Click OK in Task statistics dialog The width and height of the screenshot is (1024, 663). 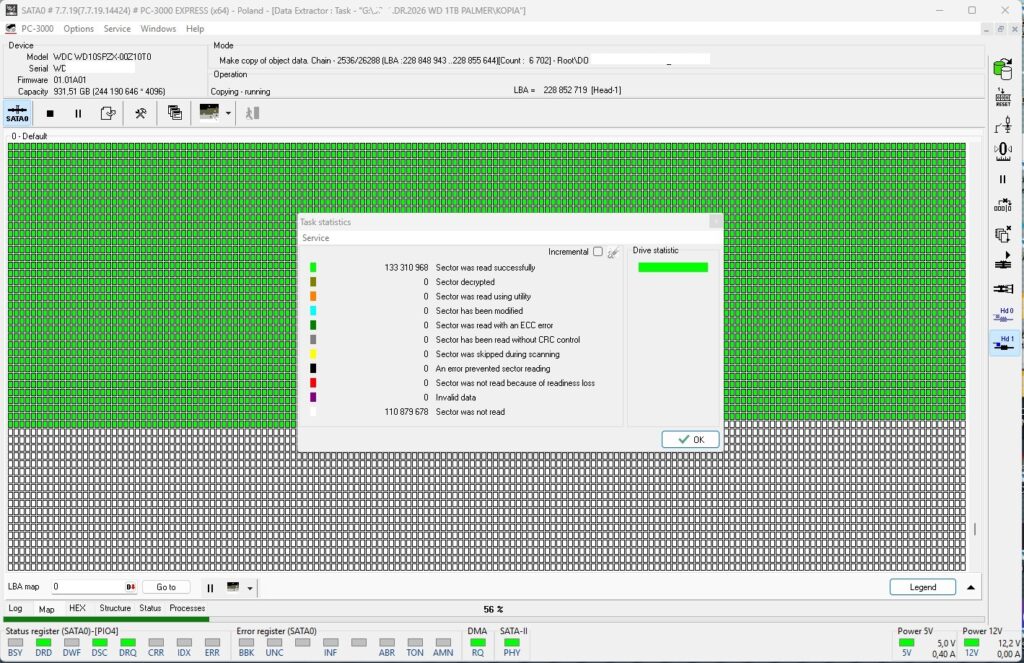click(690, 440)
